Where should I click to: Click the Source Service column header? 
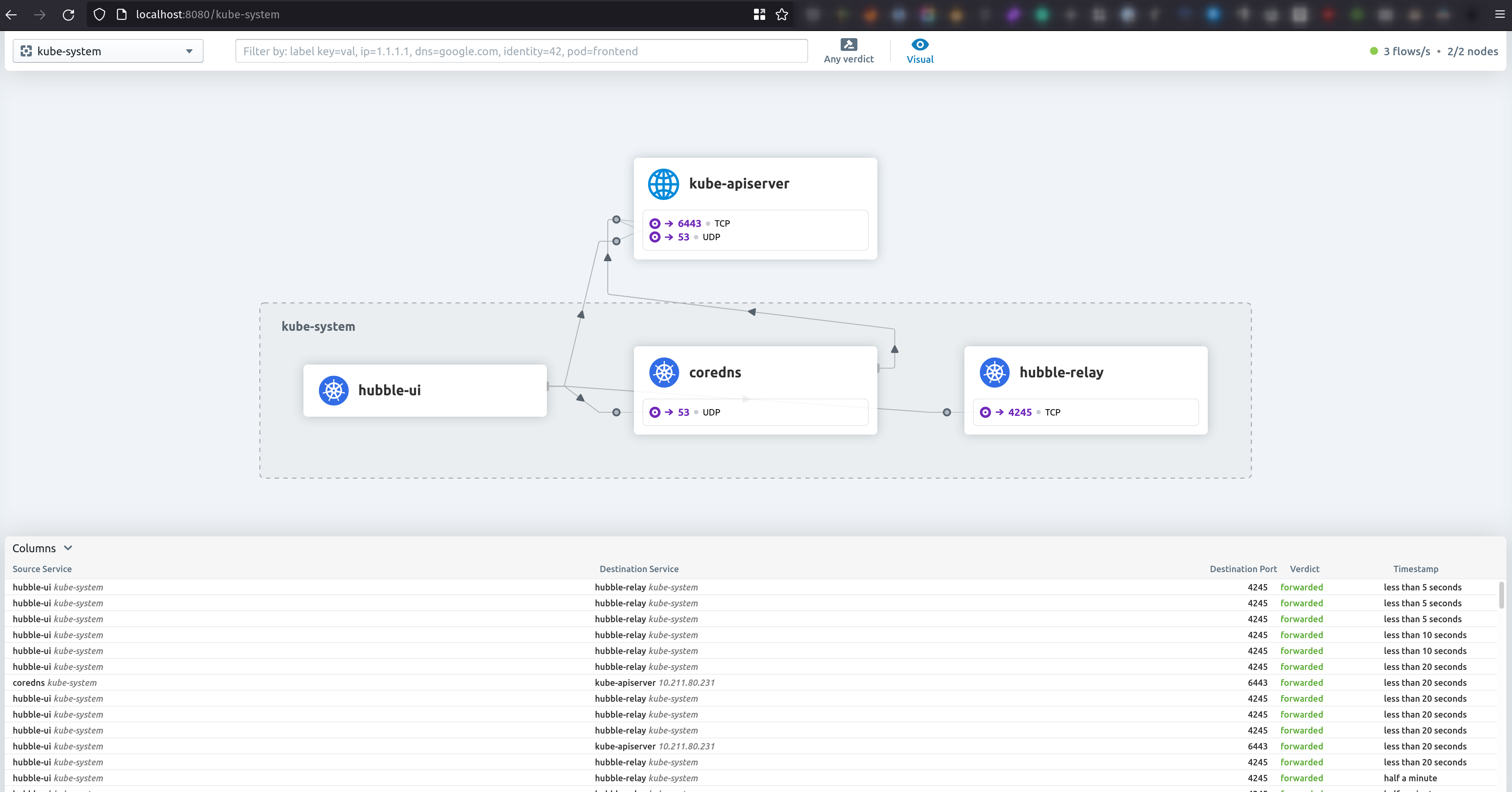click(42, 569)
